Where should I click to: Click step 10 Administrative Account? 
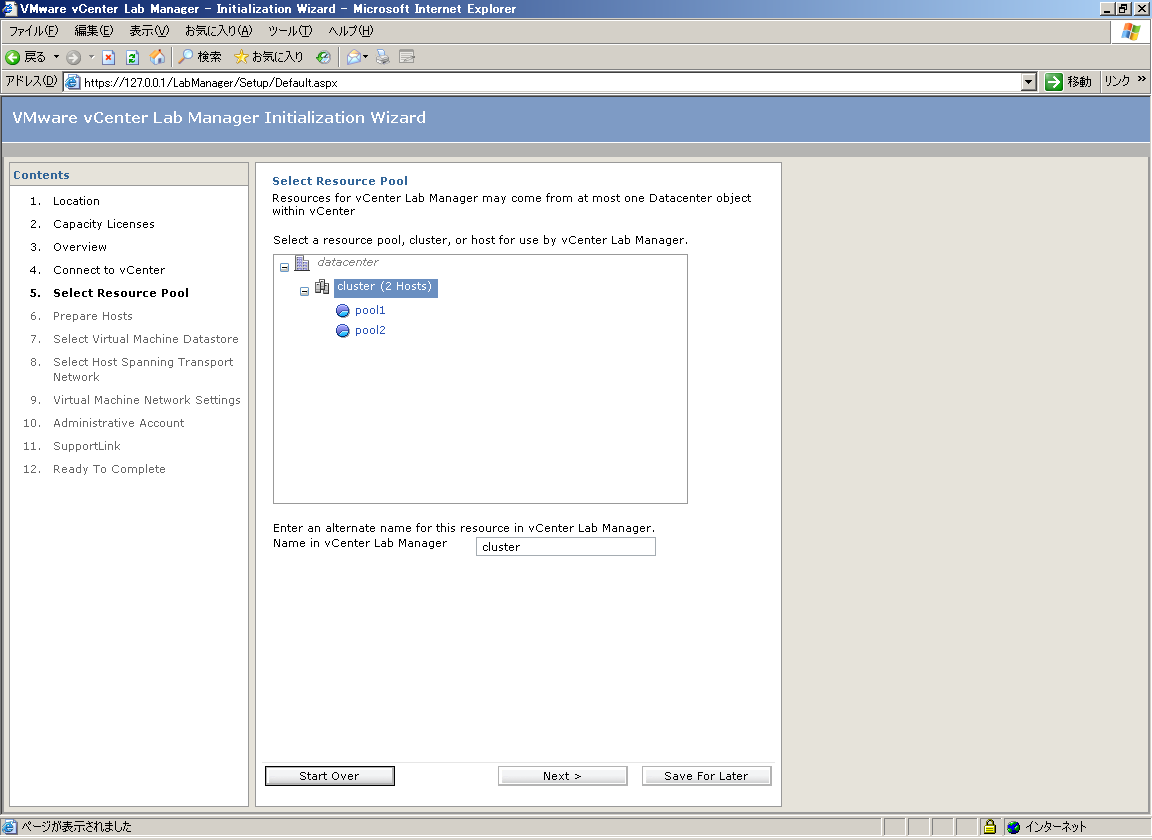point(118,423)
